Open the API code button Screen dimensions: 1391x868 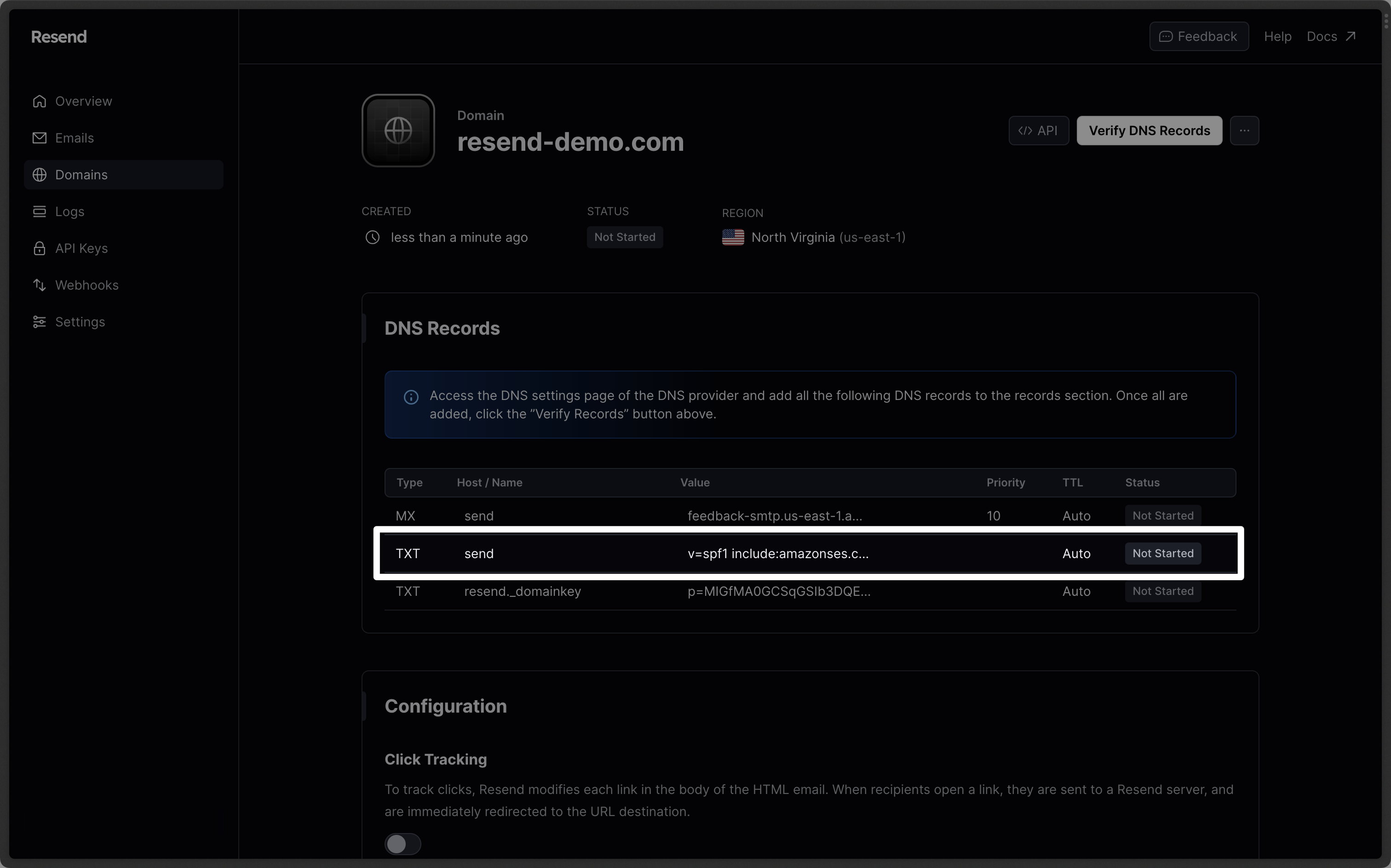[x=1038, y=130]
